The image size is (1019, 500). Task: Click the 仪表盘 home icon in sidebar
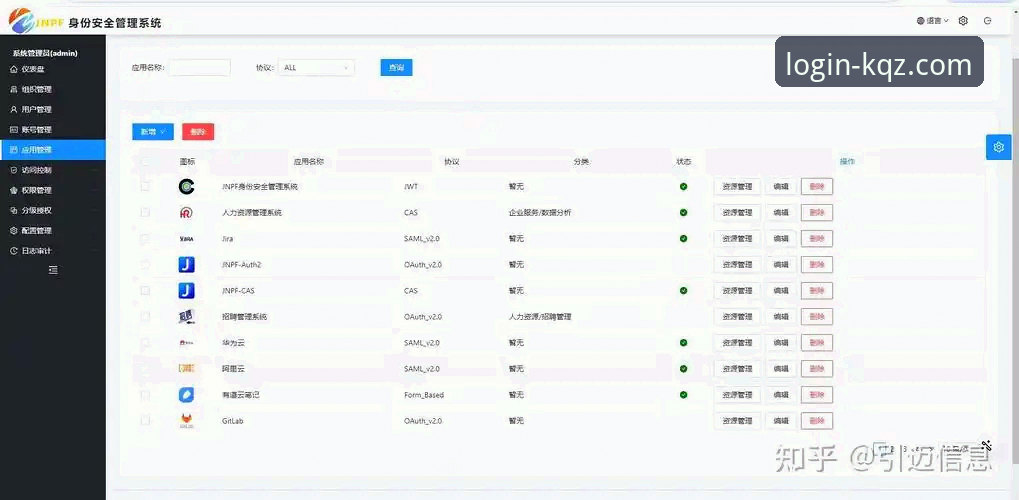tap(14, 69)
